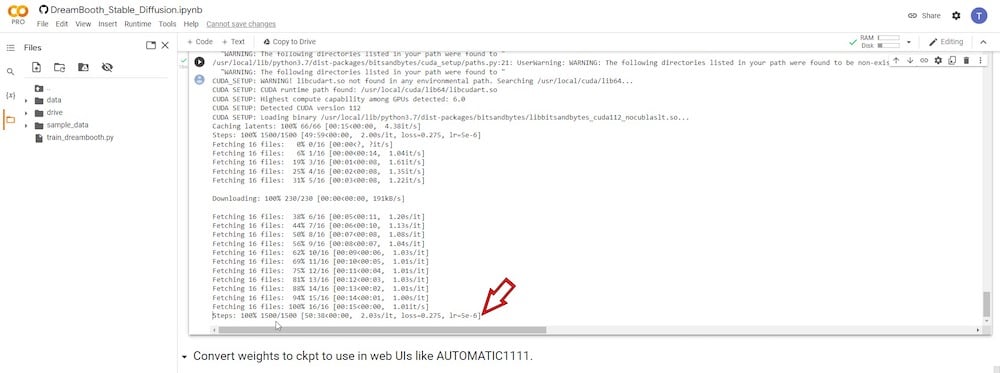Click the output avatar icon to clear output
Screen dimensions: 1000x373
(200, 79)
